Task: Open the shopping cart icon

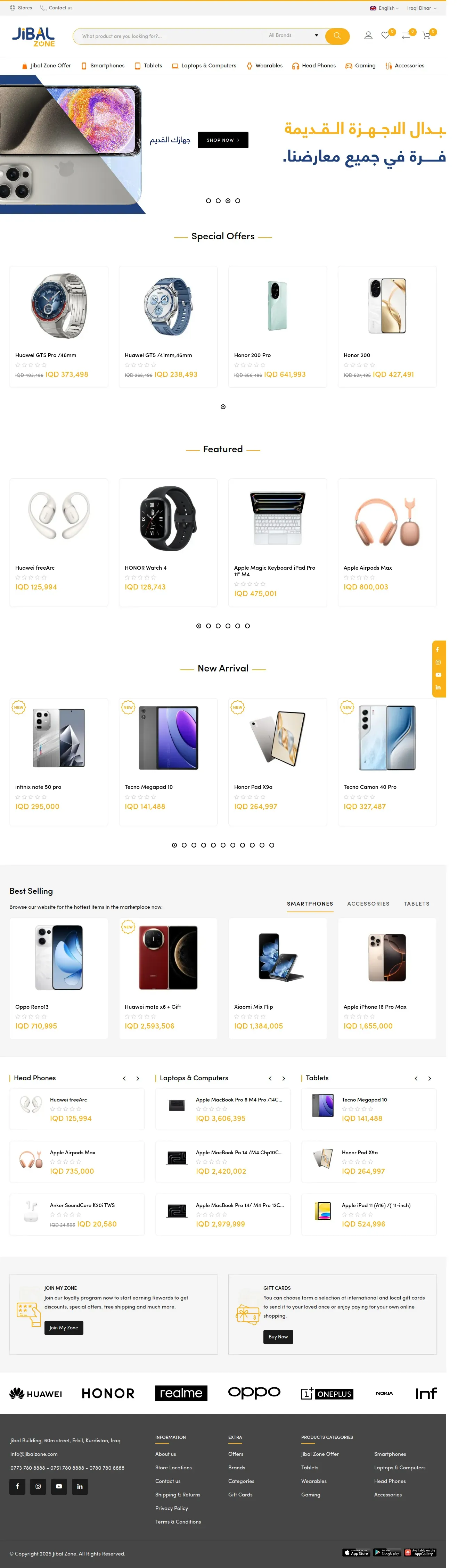Action: (x=426, y=35)
